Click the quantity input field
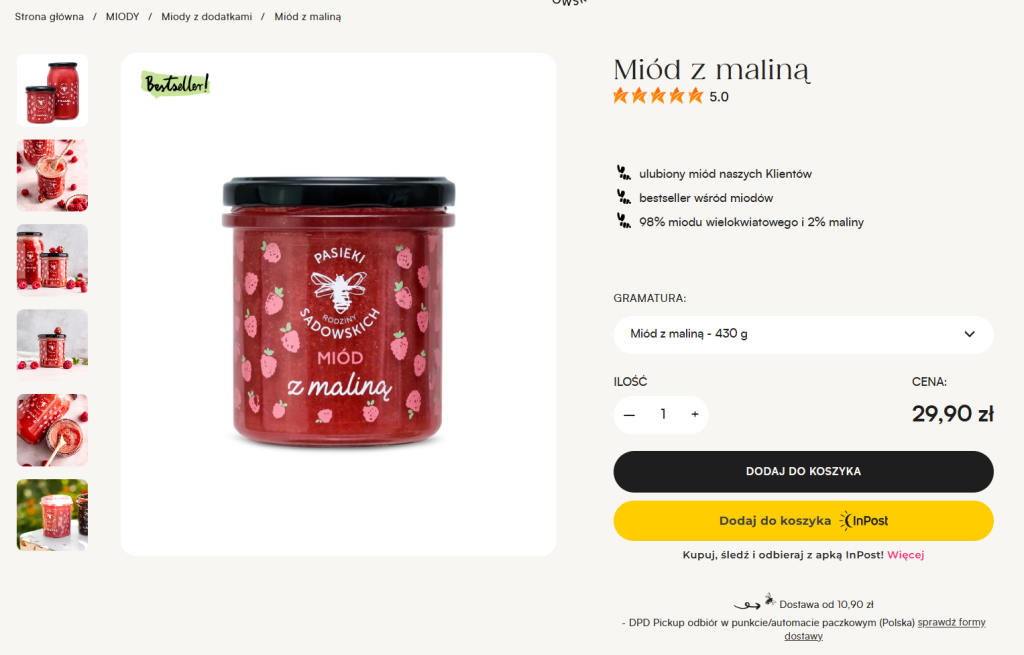This screenshot has width=1024, height=655. (x=662, y=414)
